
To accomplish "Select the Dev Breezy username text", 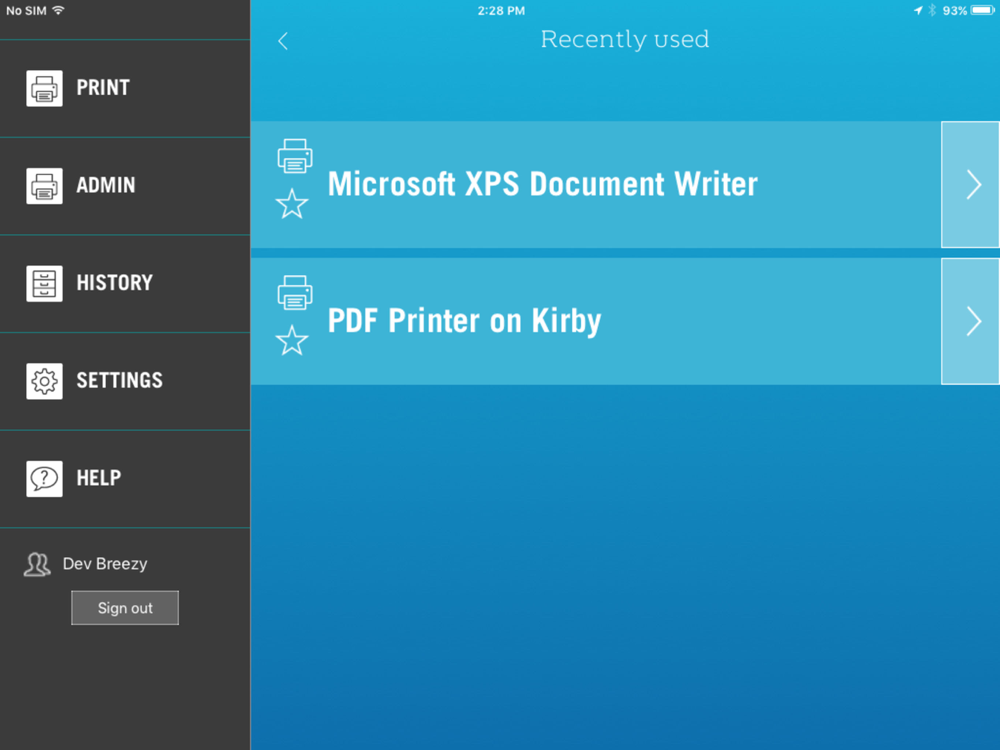I will click(105, 564).
